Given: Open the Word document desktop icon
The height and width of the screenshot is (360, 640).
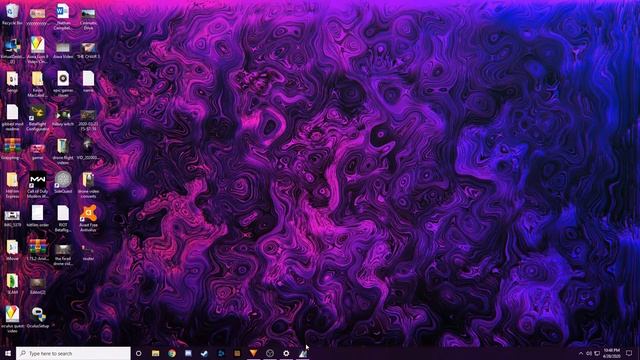Looking at the screenshot, I should 62,16.
